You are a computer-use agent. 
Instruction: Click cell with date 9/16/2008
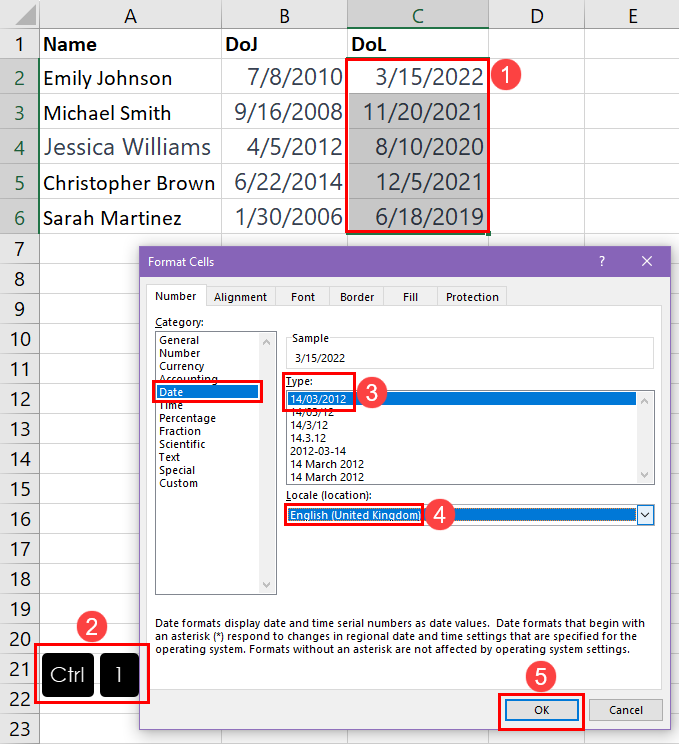tap(284, 112)
